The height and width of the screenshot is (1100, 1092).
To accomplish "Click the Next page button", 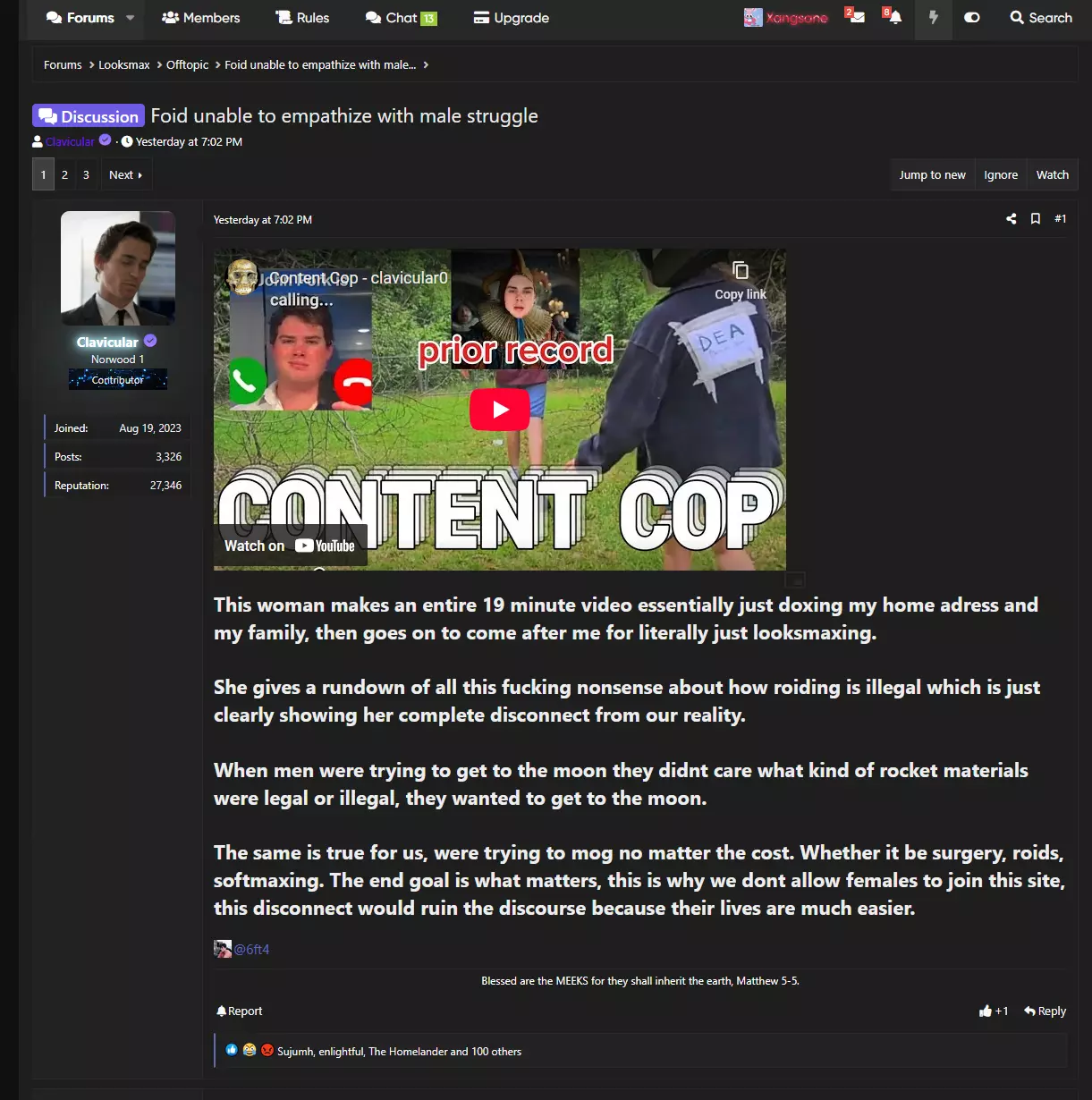I will (x=125, y=175).
